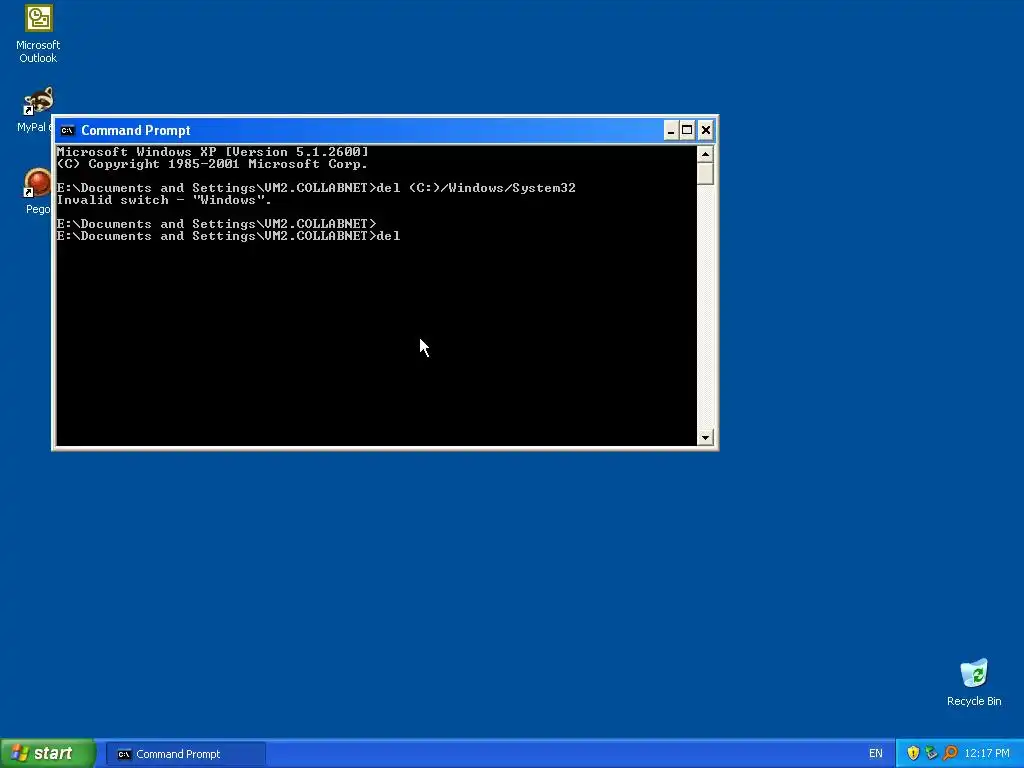Click the security shield tray icon

pyautogui.click(x=913, y=754)
